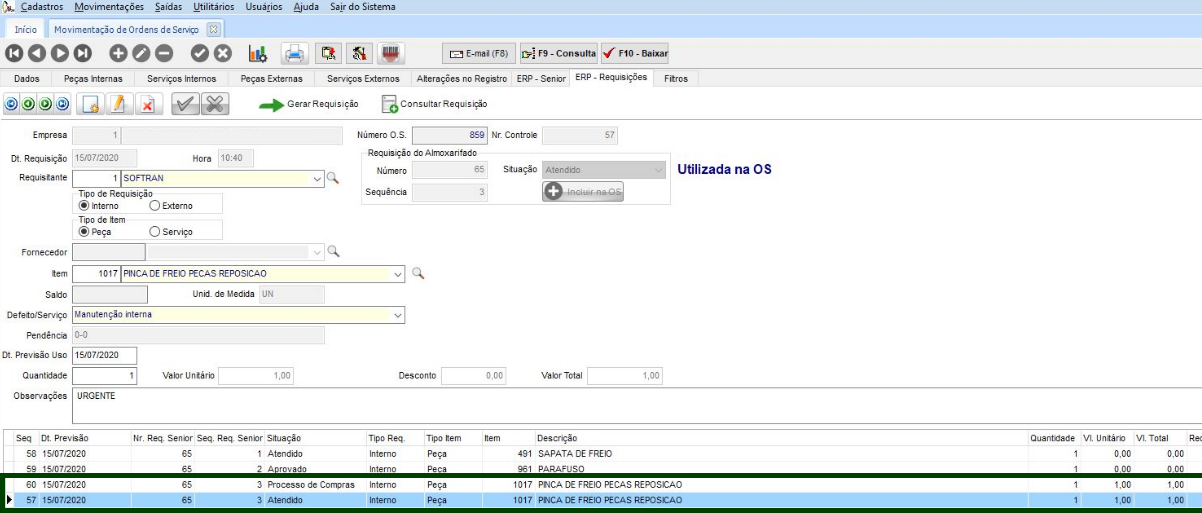1202x513 pixels.
Task: Go to first record in main toolbar
Action: coord(15,53)
